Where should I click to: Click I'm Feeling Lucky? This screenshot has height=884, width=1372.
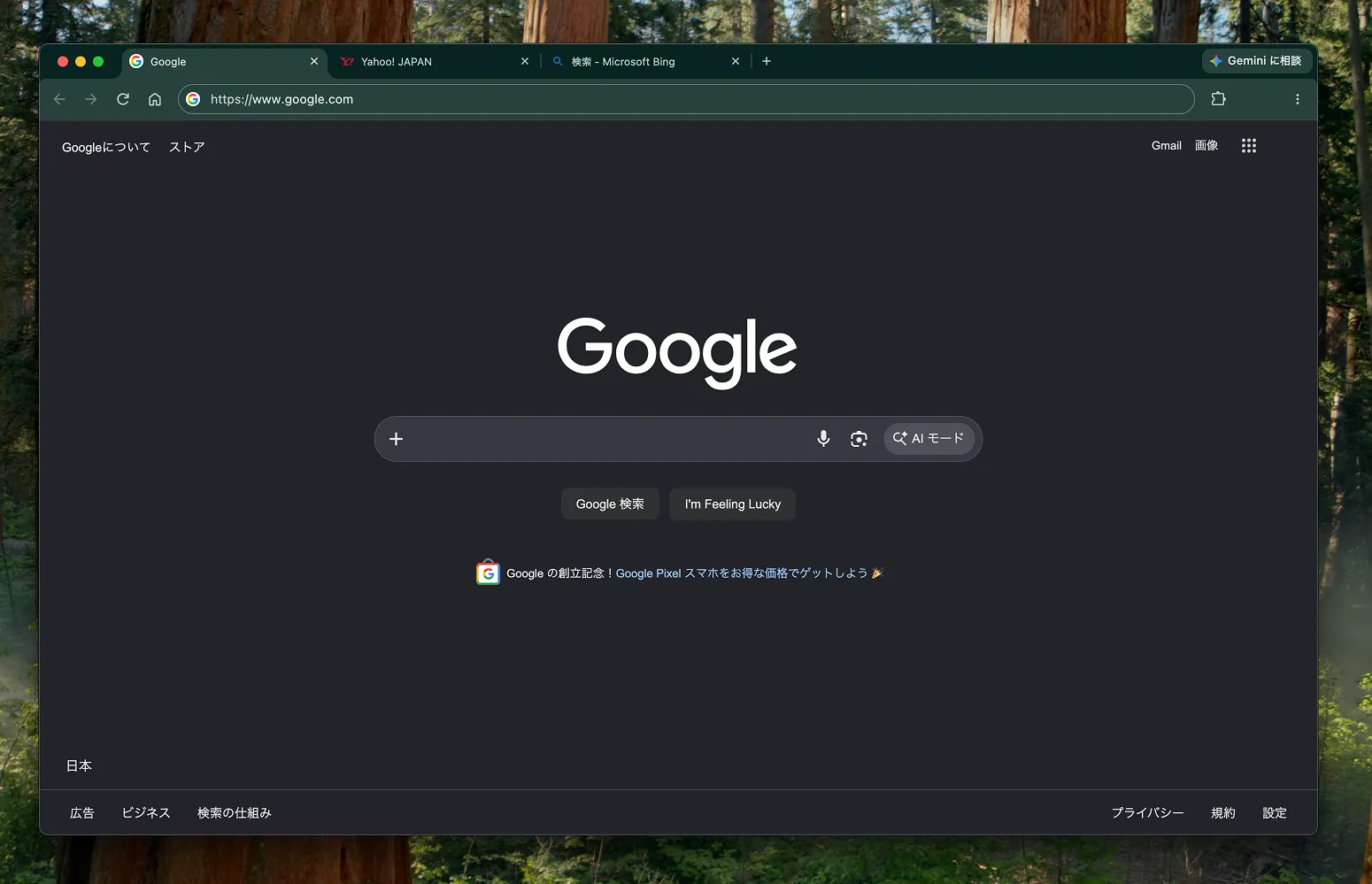[x=733, y=504]
